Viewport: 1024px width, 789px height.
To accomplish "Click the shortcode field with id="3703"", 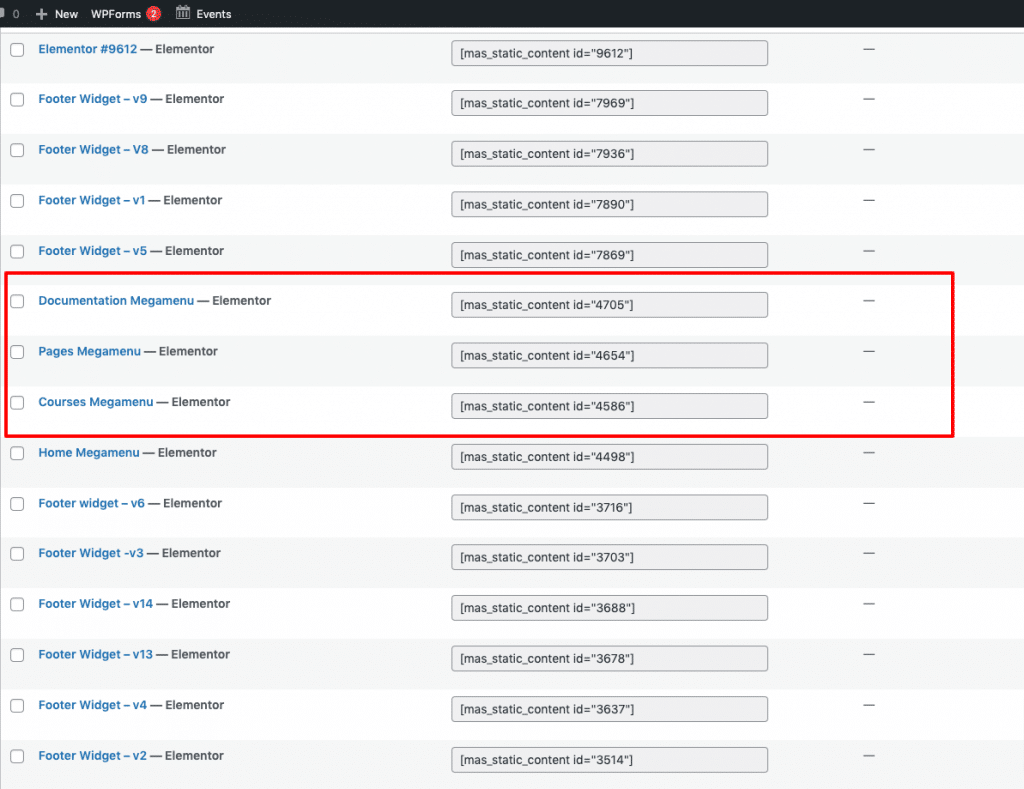I will point(609,557).
